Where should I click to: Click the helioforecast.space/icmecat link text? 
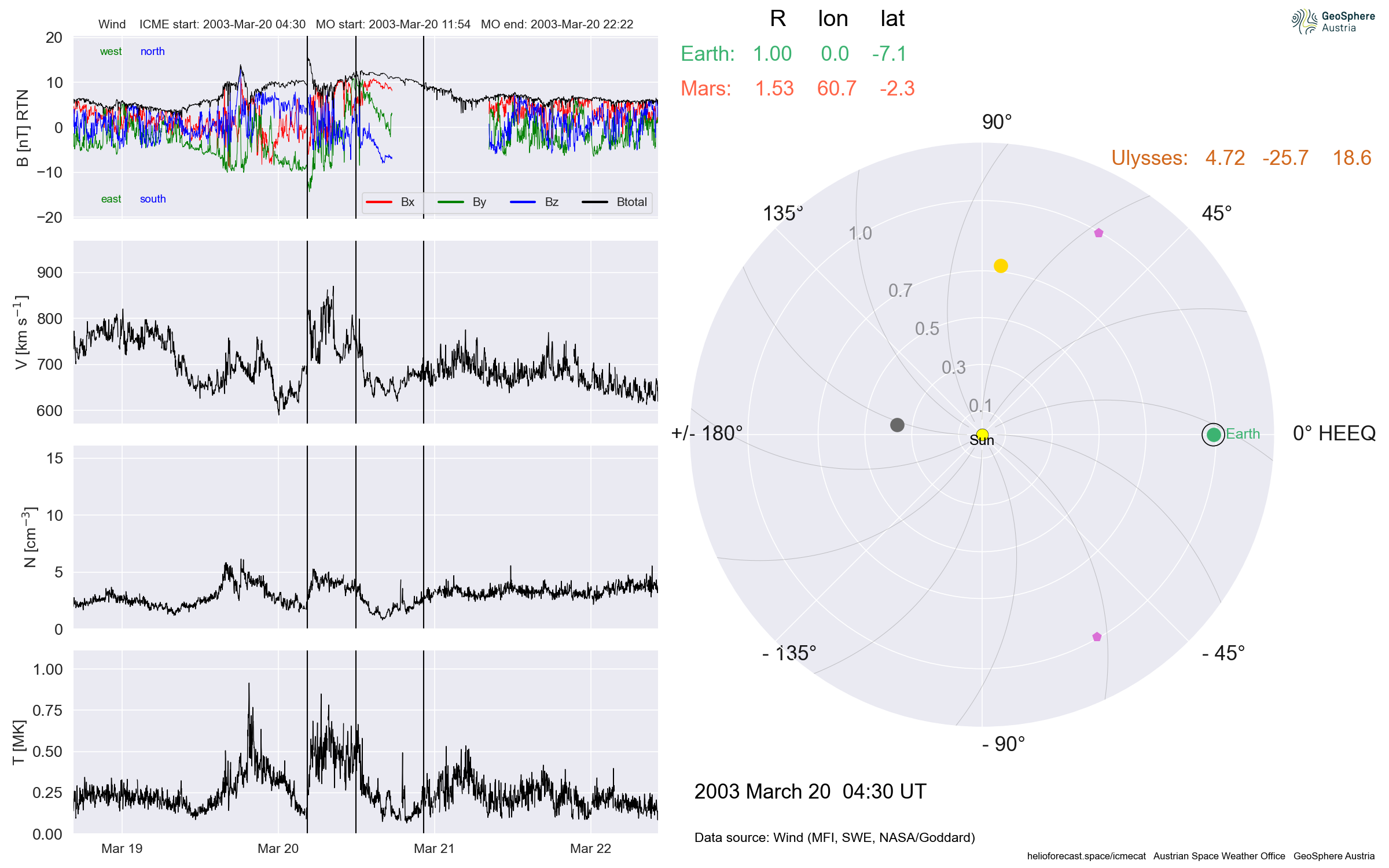tap(1086, 856)
